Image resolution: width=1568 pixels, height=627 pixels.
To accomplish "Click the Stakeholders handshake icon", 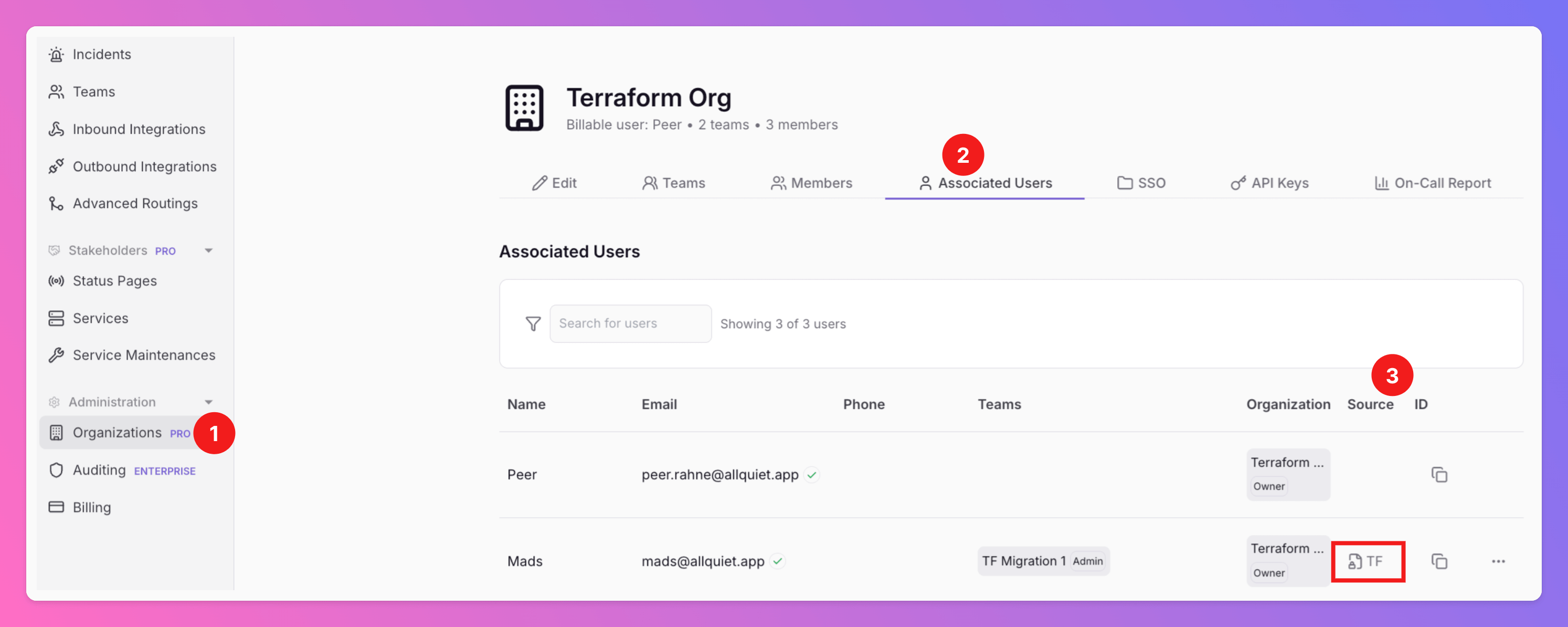I will point(54,250).
